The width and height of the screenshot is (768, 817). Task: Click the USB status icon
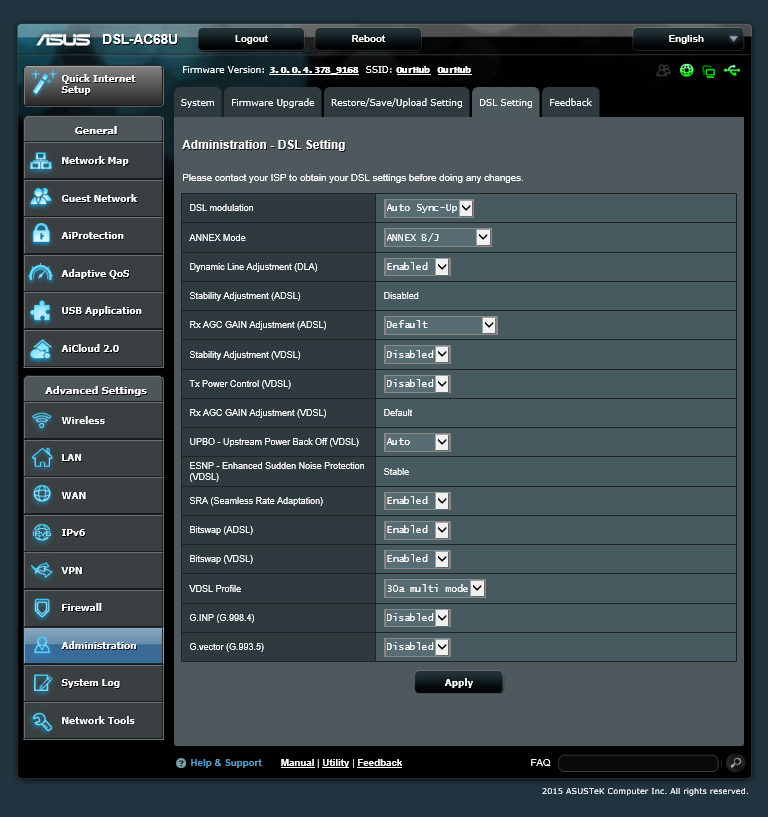(732, 70)
